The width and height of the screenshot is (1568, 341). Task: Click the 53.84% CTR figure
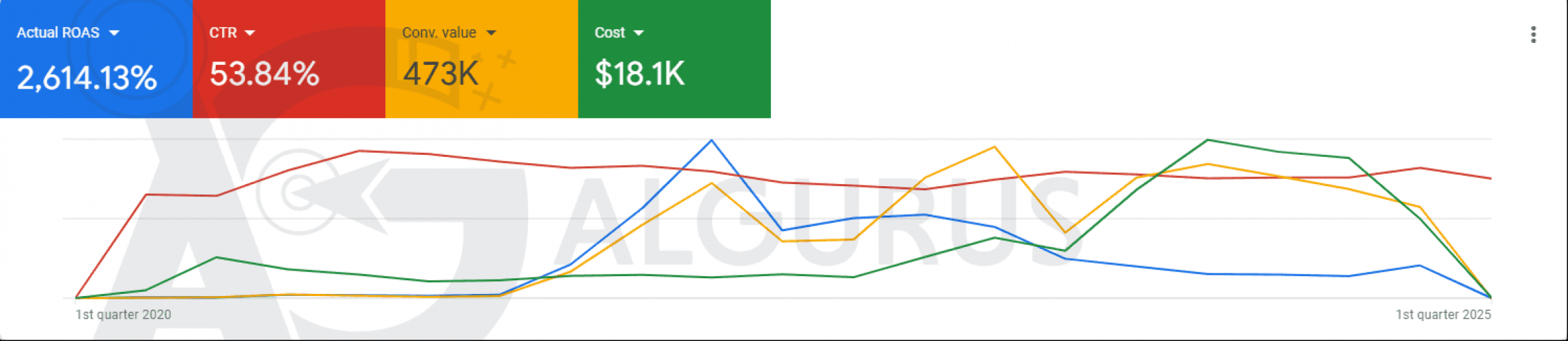pos(264,74)
